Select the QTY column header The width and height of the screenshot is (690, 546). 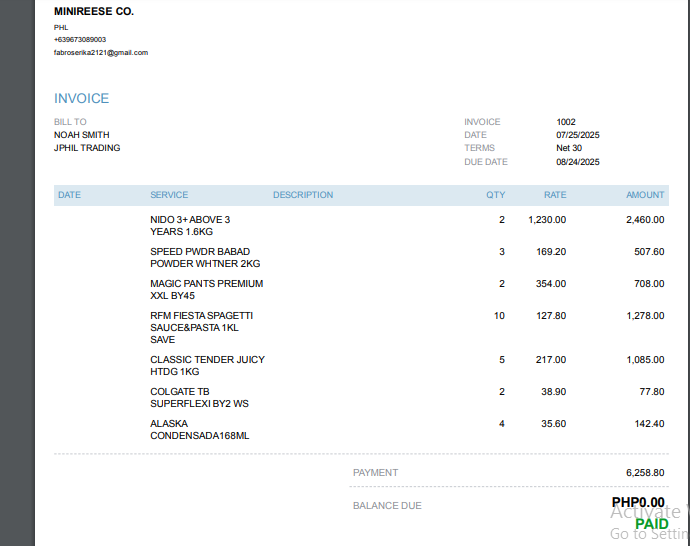pos(496,195)
